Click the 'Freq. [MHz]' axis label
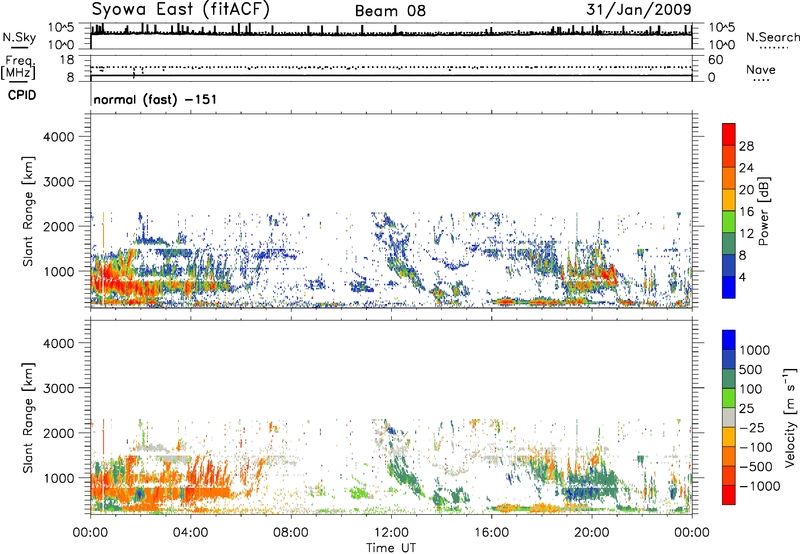The height and width of the screenshot is (554, 800). 19,67
